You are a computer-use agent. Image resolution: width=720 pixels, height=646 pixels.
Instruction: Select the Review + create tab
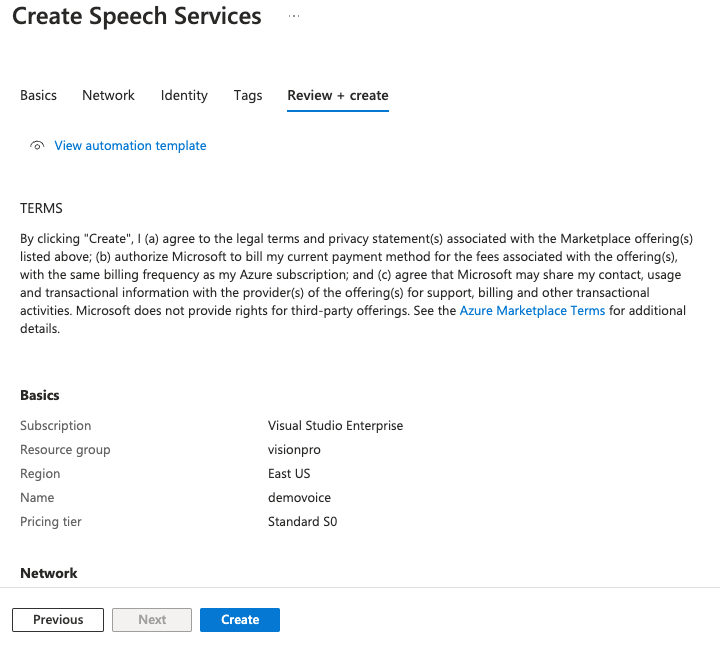pyautogui.click(x=337, y=95)
